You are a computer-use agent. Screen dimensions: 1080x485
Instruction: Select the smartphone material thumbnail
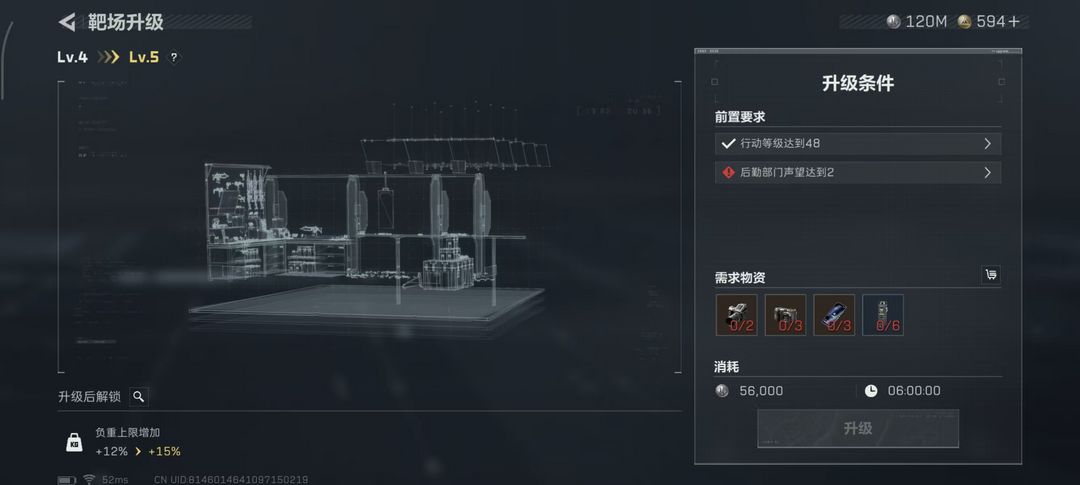pos(834,315)
